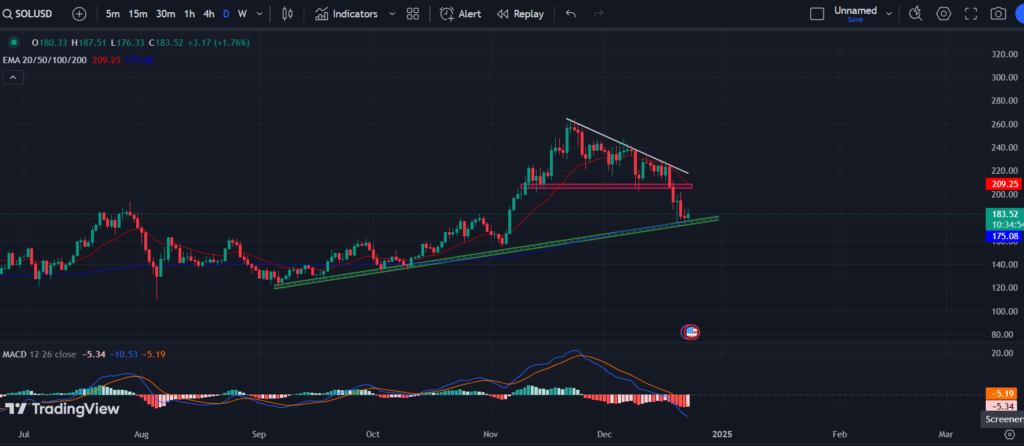Click the L176.33 low value
Image resolution: width=1024 pixels, height=446 pixels.
coord(127,42)
